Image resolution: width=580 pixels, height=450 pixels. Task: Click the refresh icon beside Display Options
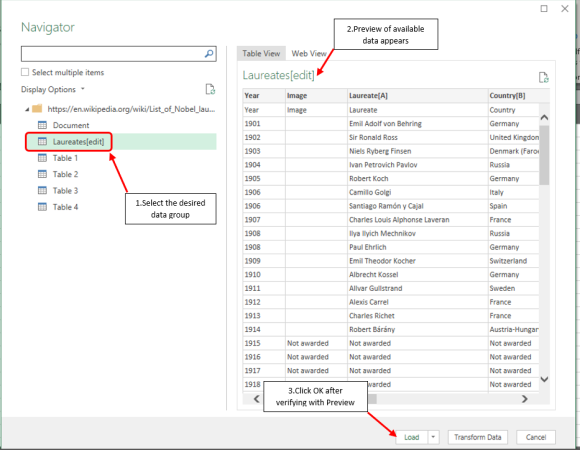210,89
